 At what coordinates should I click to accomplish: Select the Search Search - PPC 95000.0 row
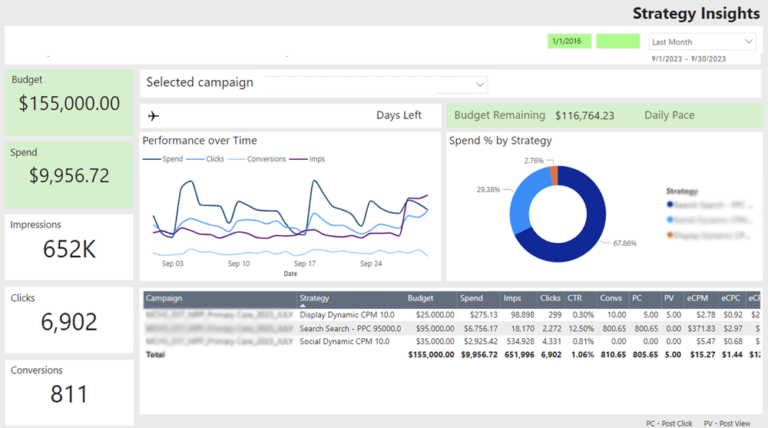[x=452, y=329]
